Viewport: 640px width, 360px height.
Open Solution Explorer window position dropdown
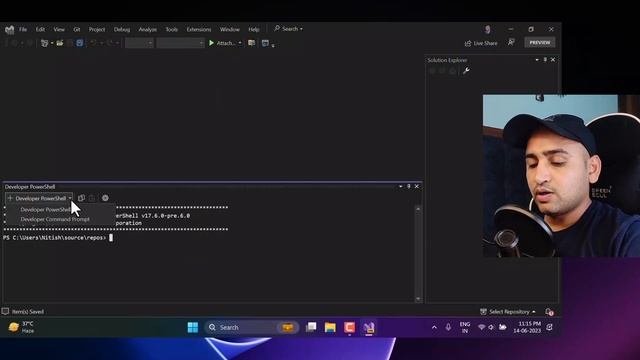pos(537,60)
